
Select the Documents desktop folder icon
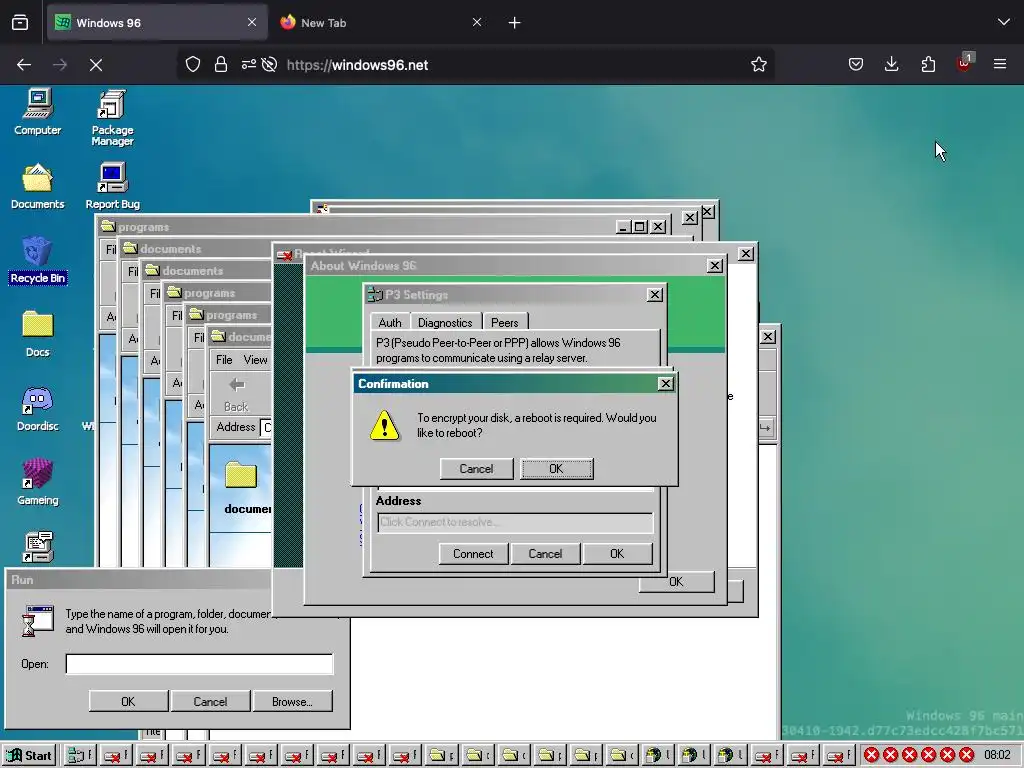click(x=37, y=186)
